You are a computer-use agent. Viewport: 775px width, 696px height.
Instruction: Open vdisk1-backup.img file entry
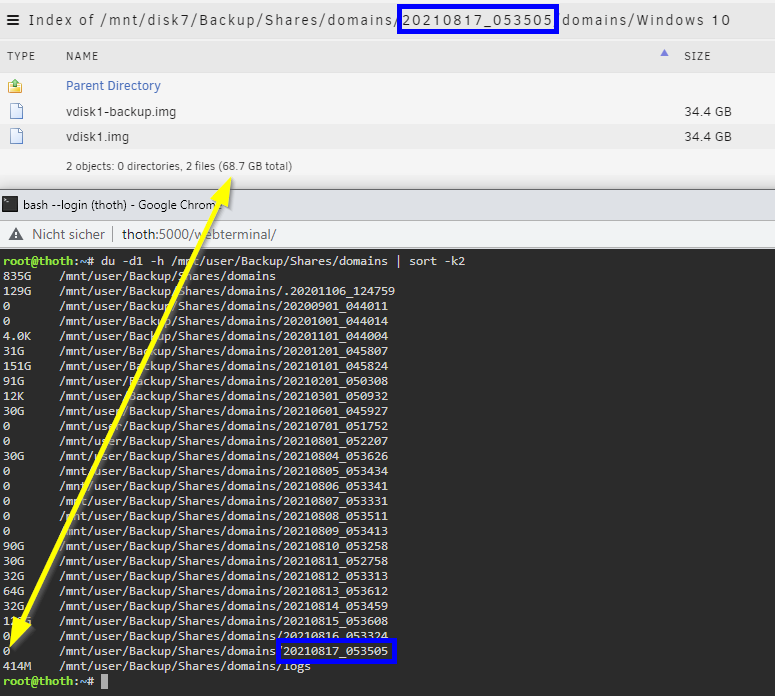(x=121, y=112)
